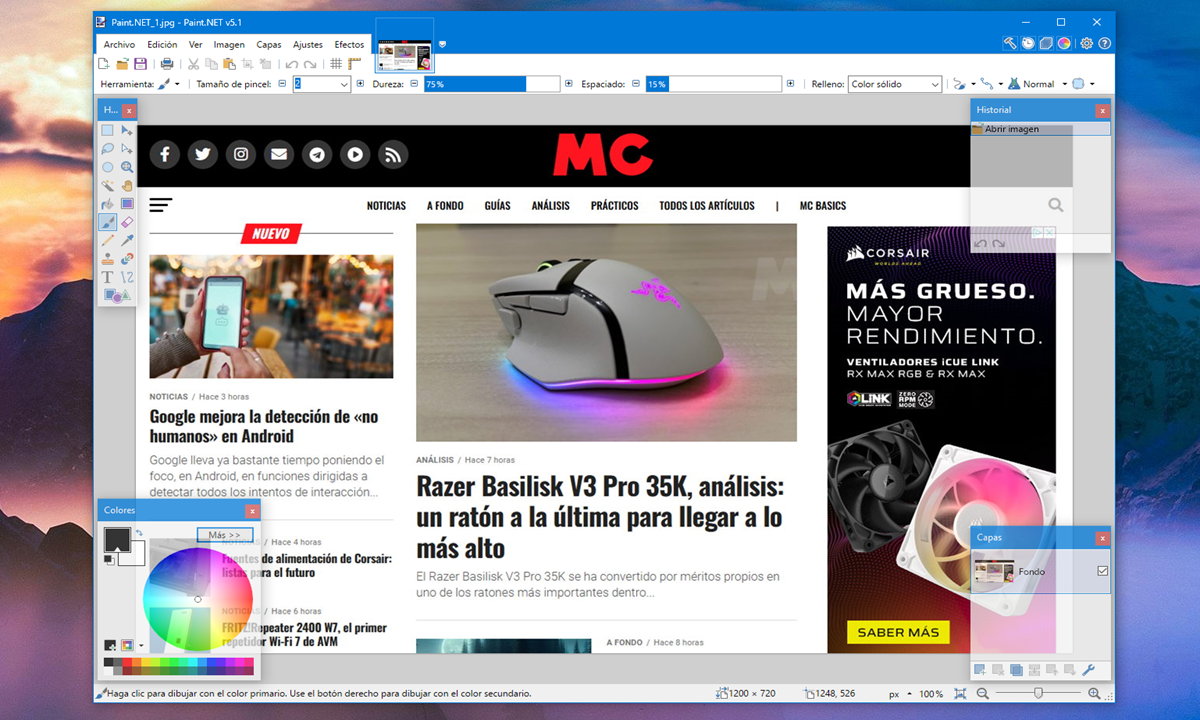Viewport: 1200px width, 720px height.
Task: Select the Eraser tool
Action: coord(127,222)
